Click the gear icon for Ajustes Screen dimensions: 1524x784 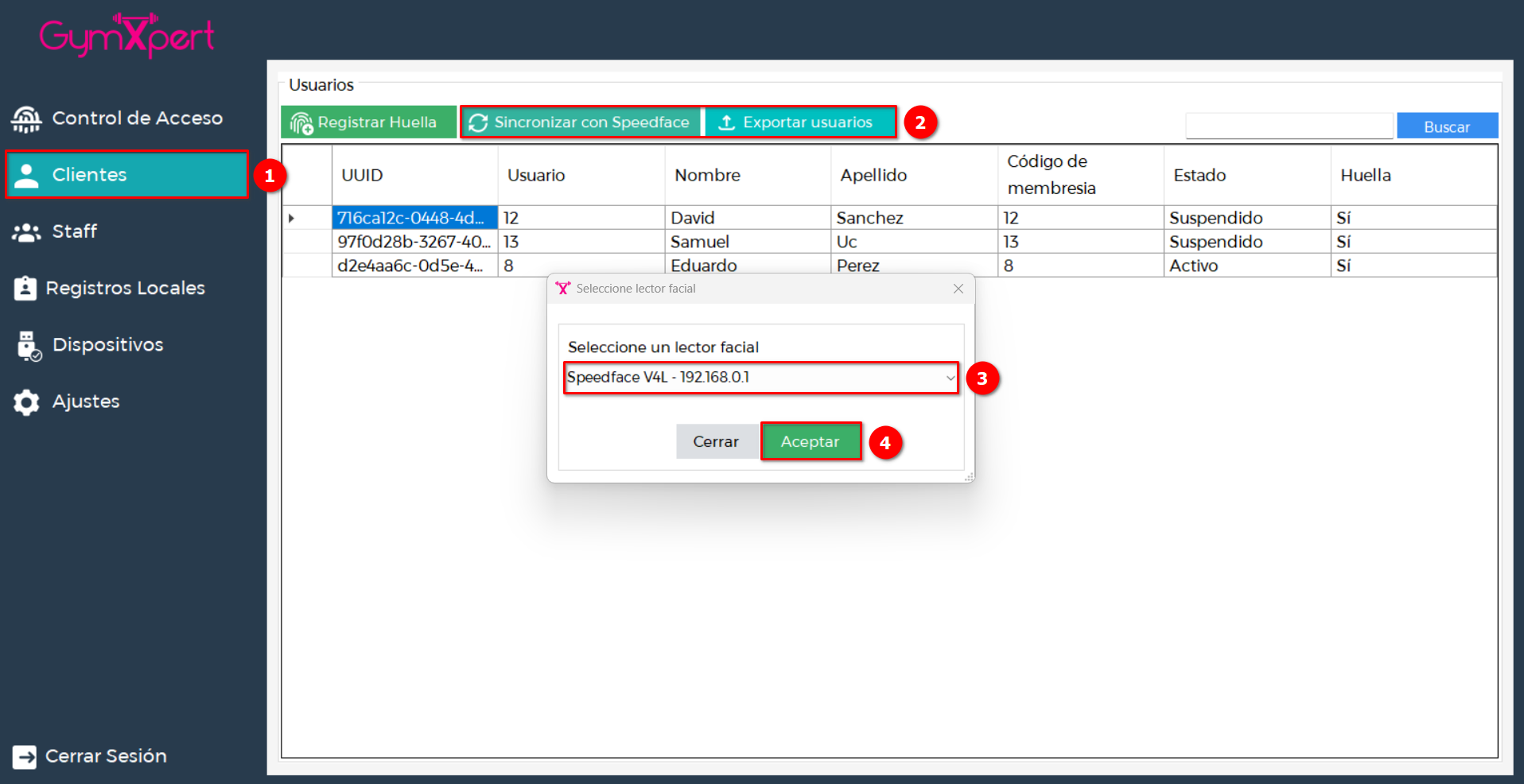(x=26, y=402)
